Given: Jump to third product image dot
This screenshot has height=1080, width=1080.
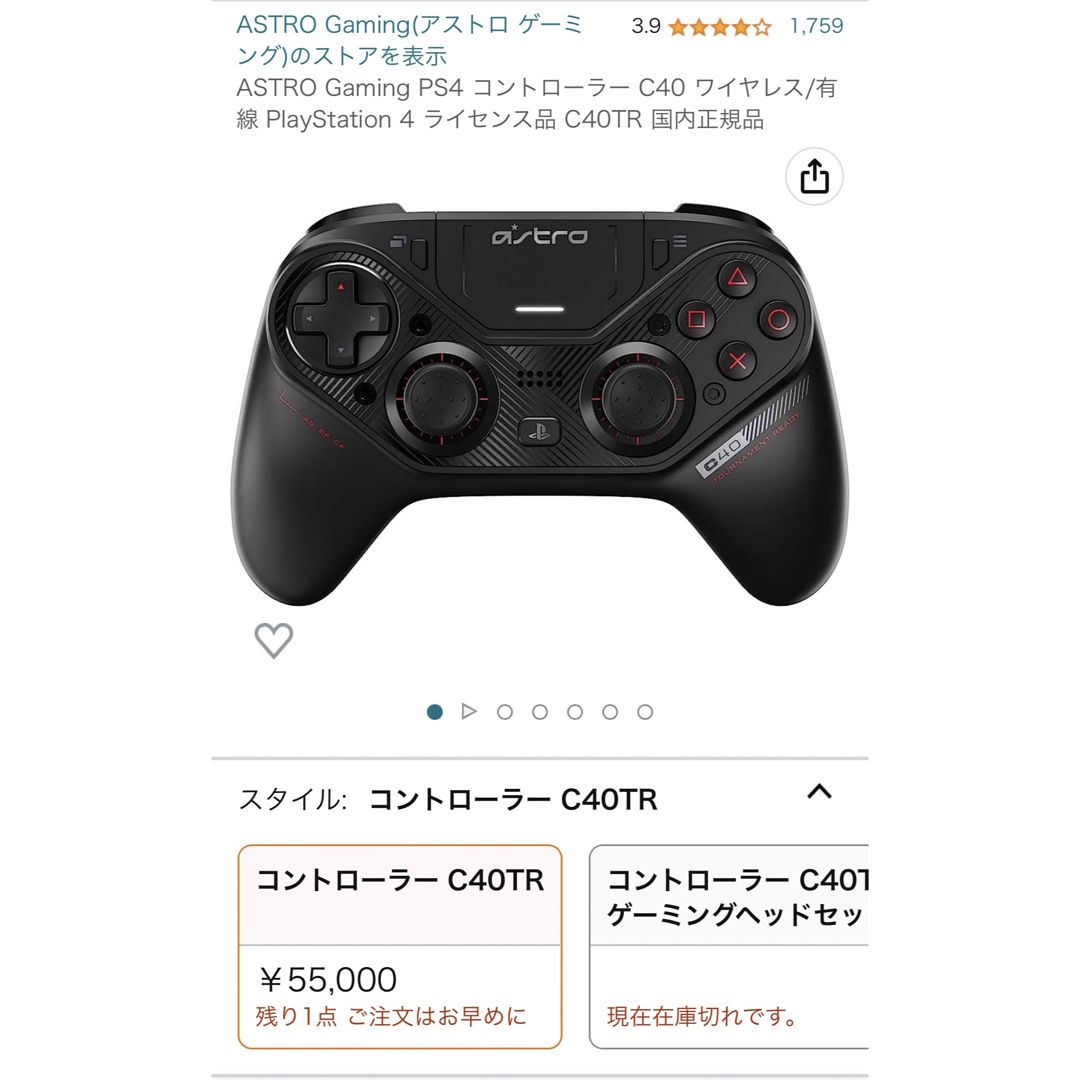Looking at the screenshot, I should click(505, 712).
